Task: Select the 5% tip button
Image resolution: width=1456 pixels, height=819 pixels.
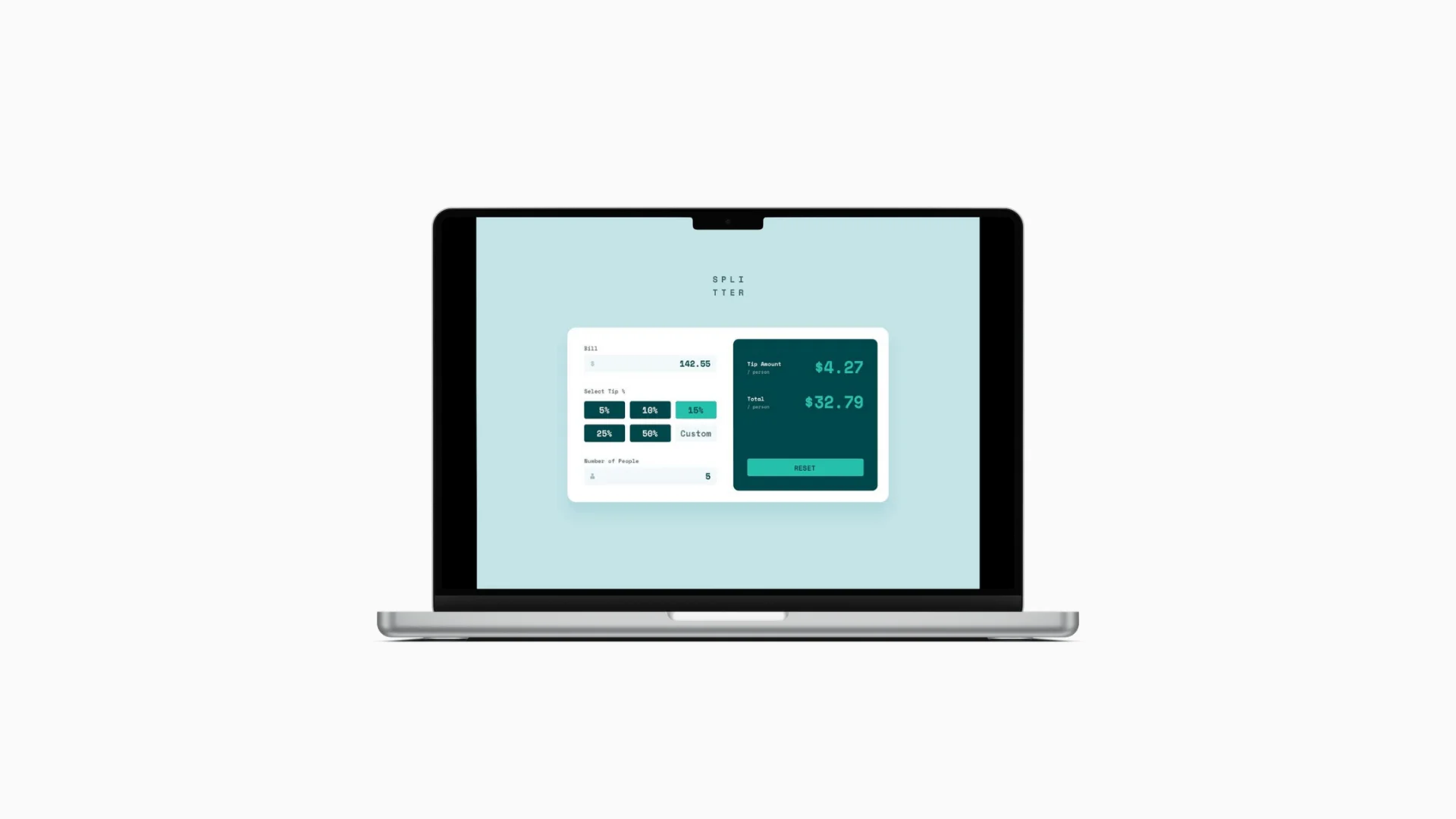Action: 603,410
